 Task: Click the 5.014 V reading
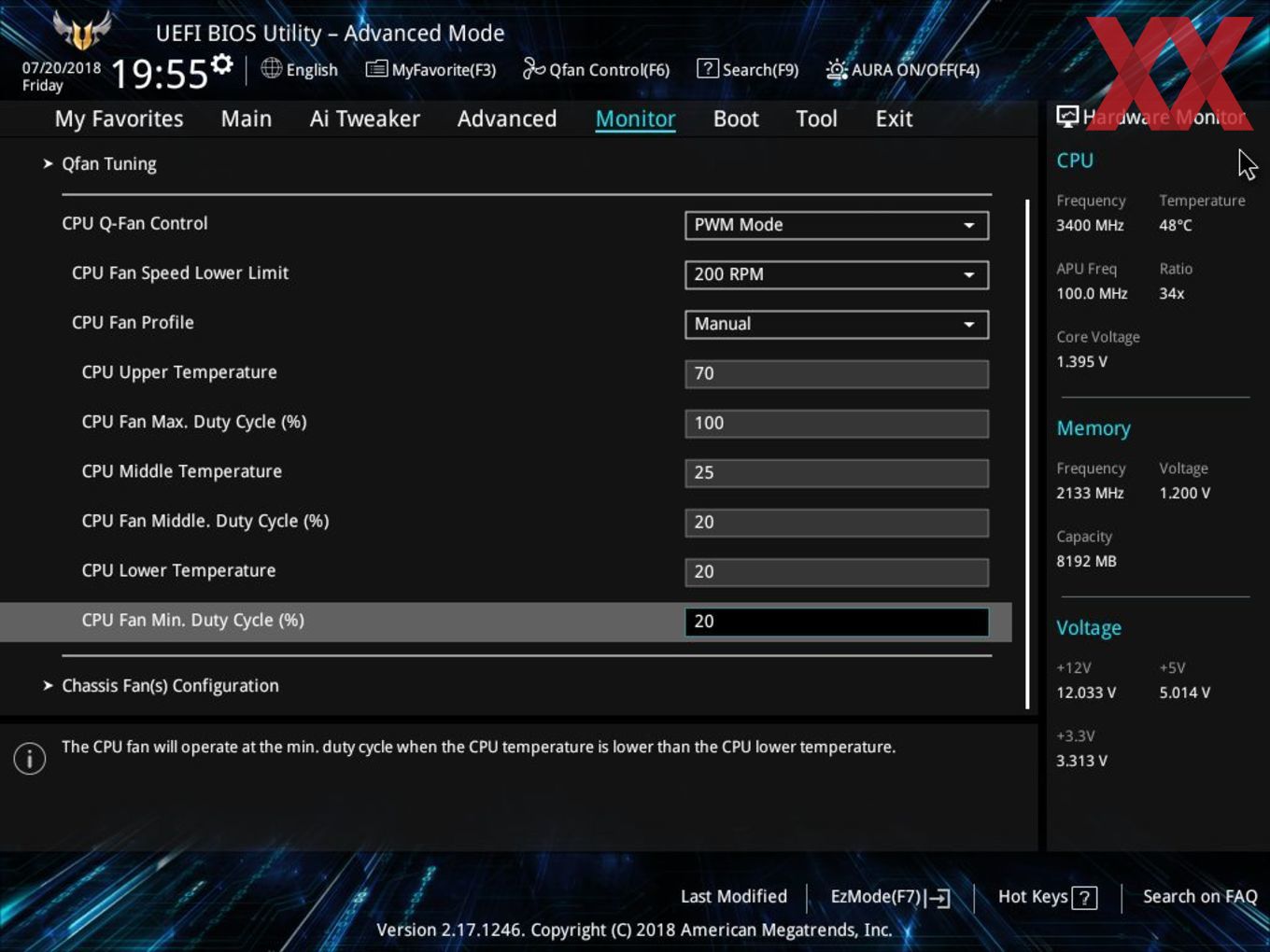(x=1185, y=693)
